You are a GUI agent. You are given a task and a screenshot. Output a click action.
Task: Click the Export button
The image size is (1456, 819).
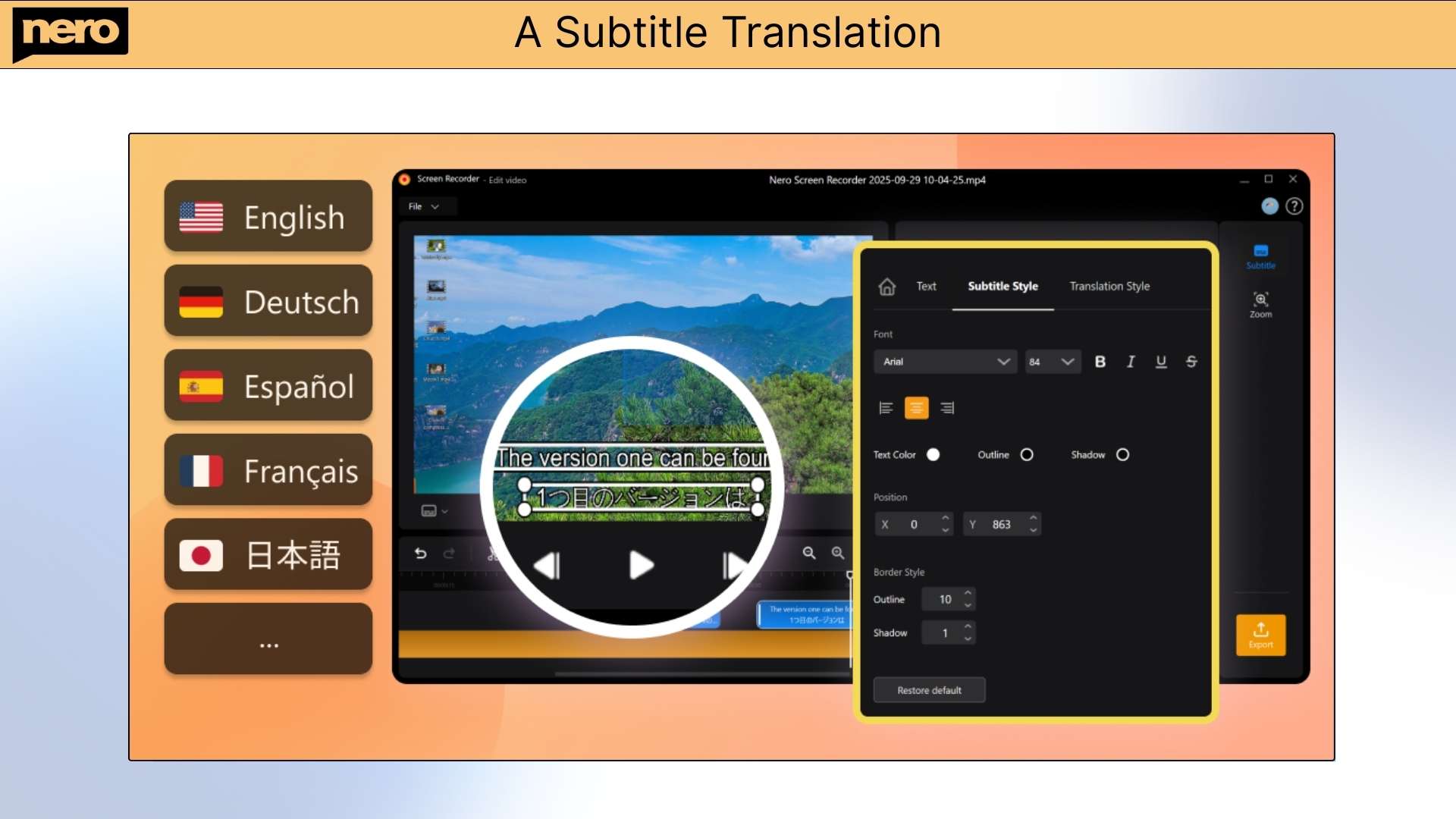pyautogui.click(x=1260, y=635)
